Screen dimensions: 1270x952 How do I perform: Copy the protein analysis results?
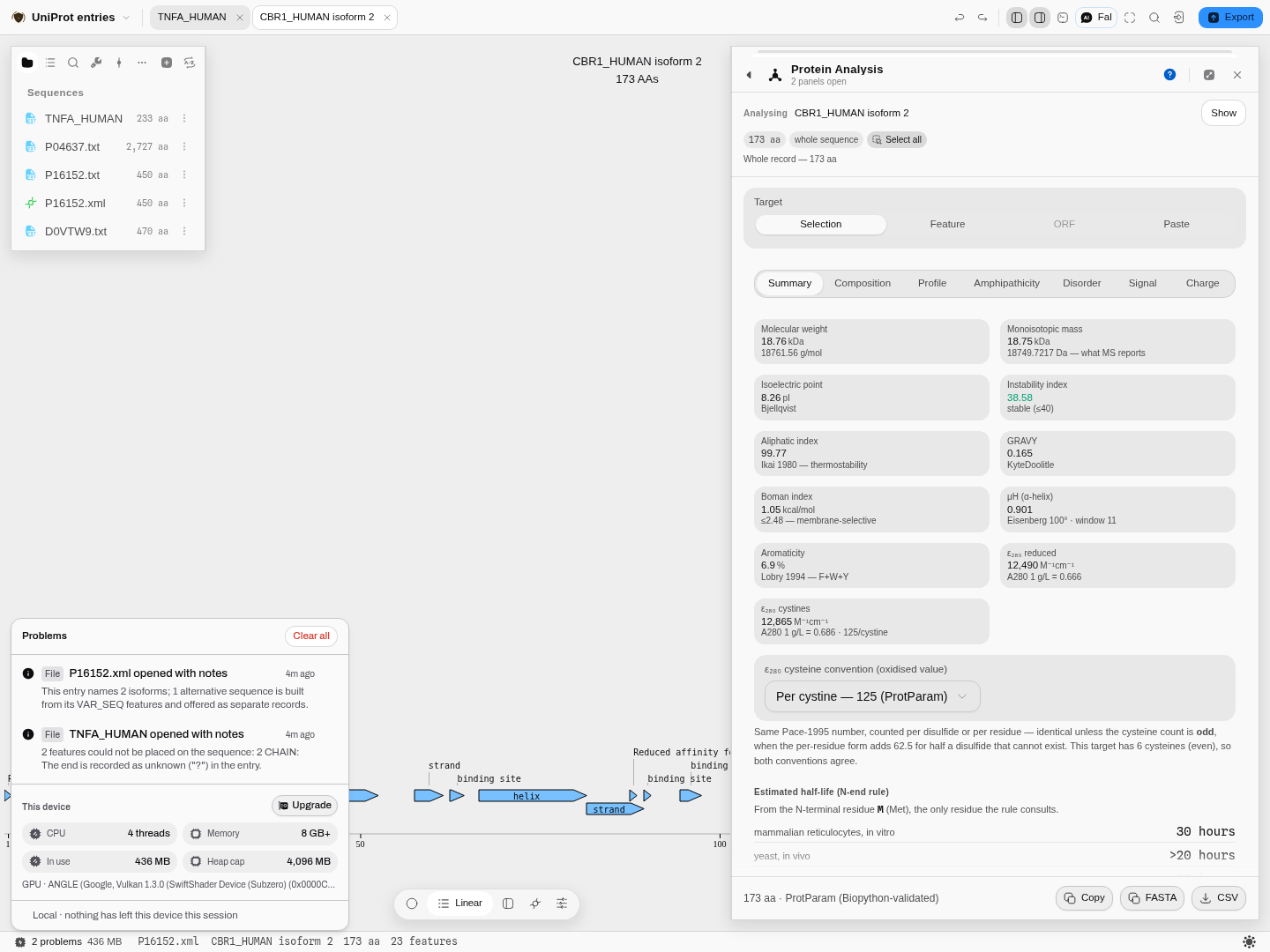pyautogui.click(x=1084, y=898)
